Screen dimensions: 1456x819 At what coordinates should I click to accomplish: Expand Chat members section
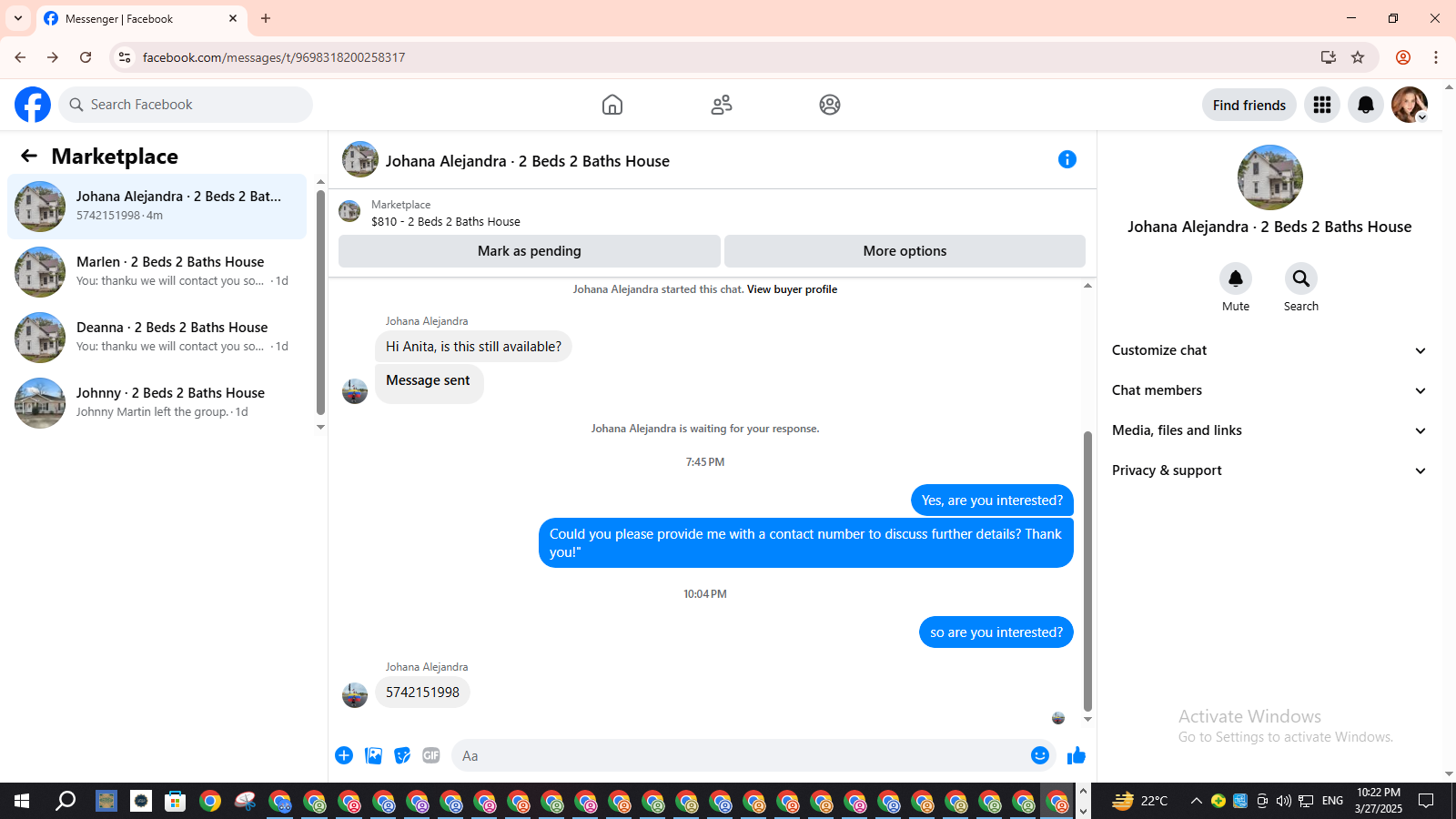point(1269,390)
